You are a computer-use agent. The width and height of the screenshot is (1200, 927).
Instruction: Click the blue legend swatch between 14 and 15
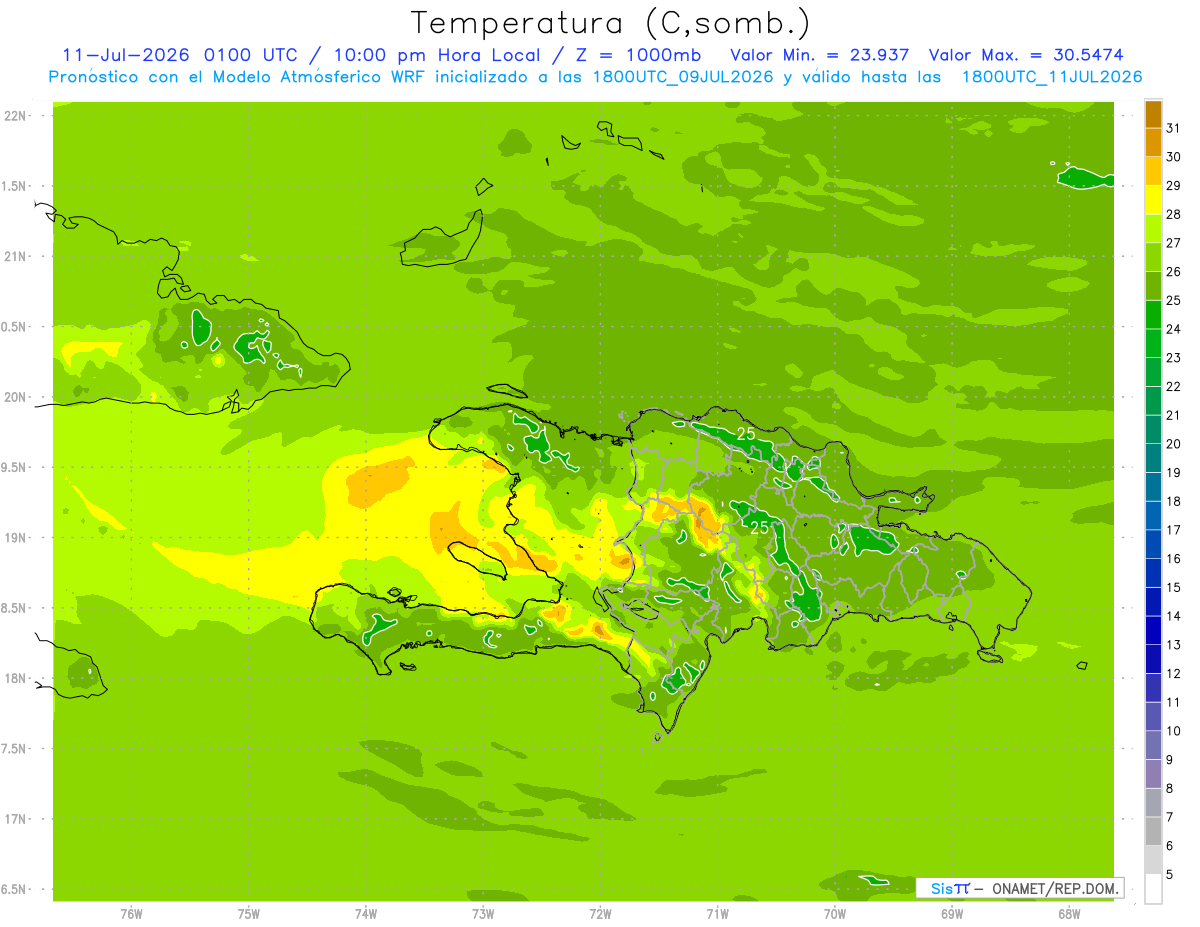tap(1153, 601)
